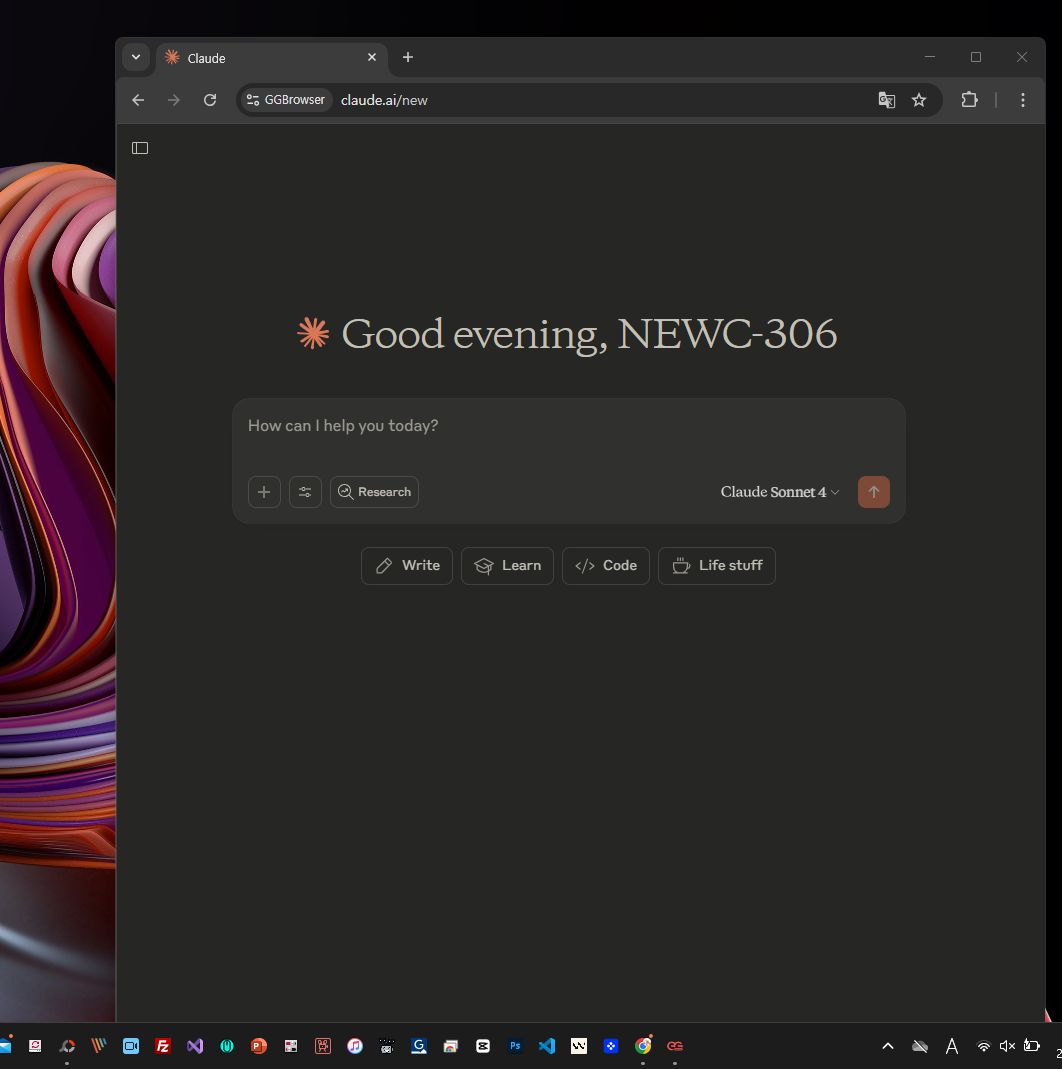Open the browser three-dot menu
This screenshot has width=1062, height=1069.
tap(1022, 100)
